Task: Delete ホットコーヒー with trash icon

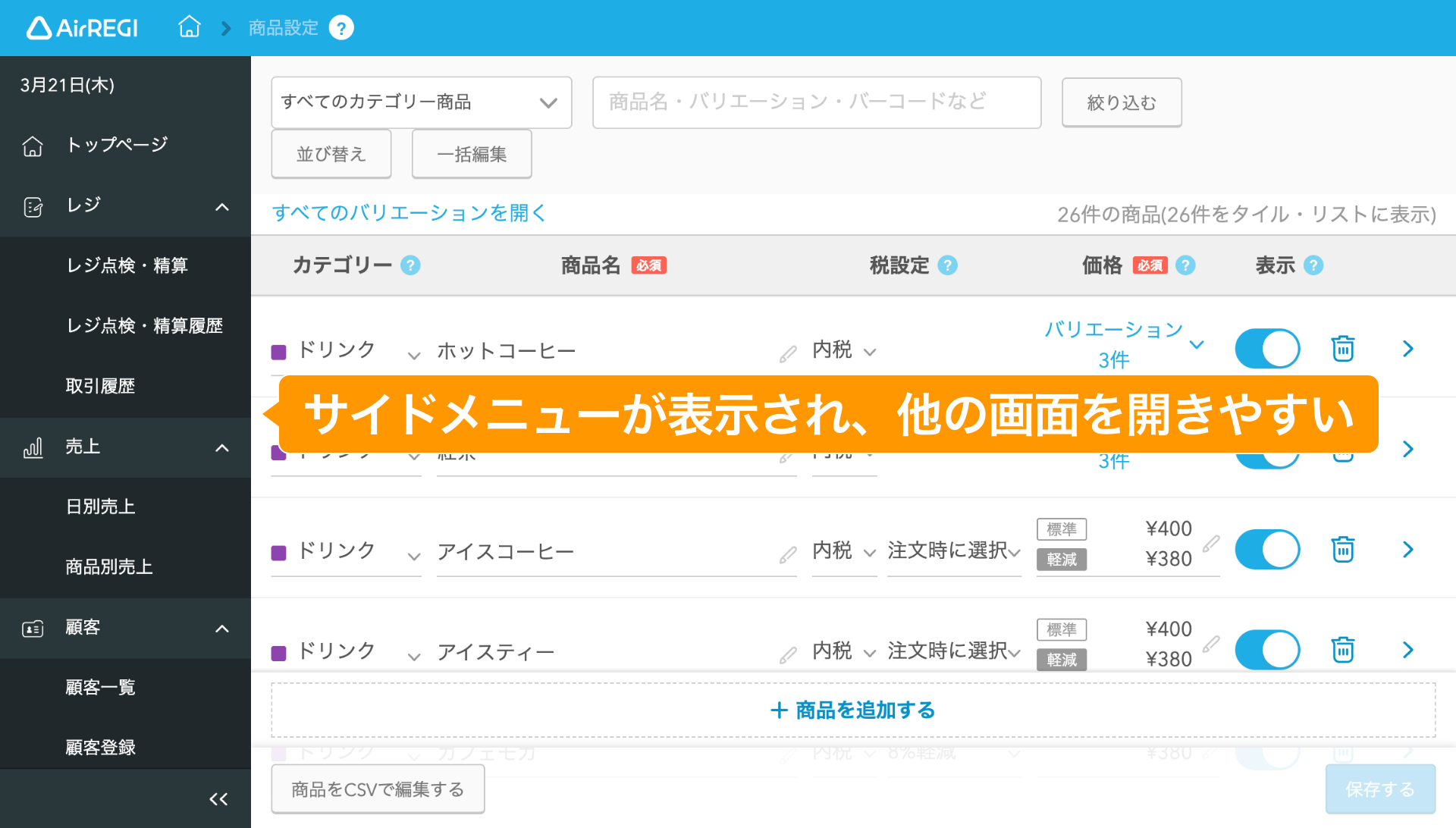Action: [1343, 348]
